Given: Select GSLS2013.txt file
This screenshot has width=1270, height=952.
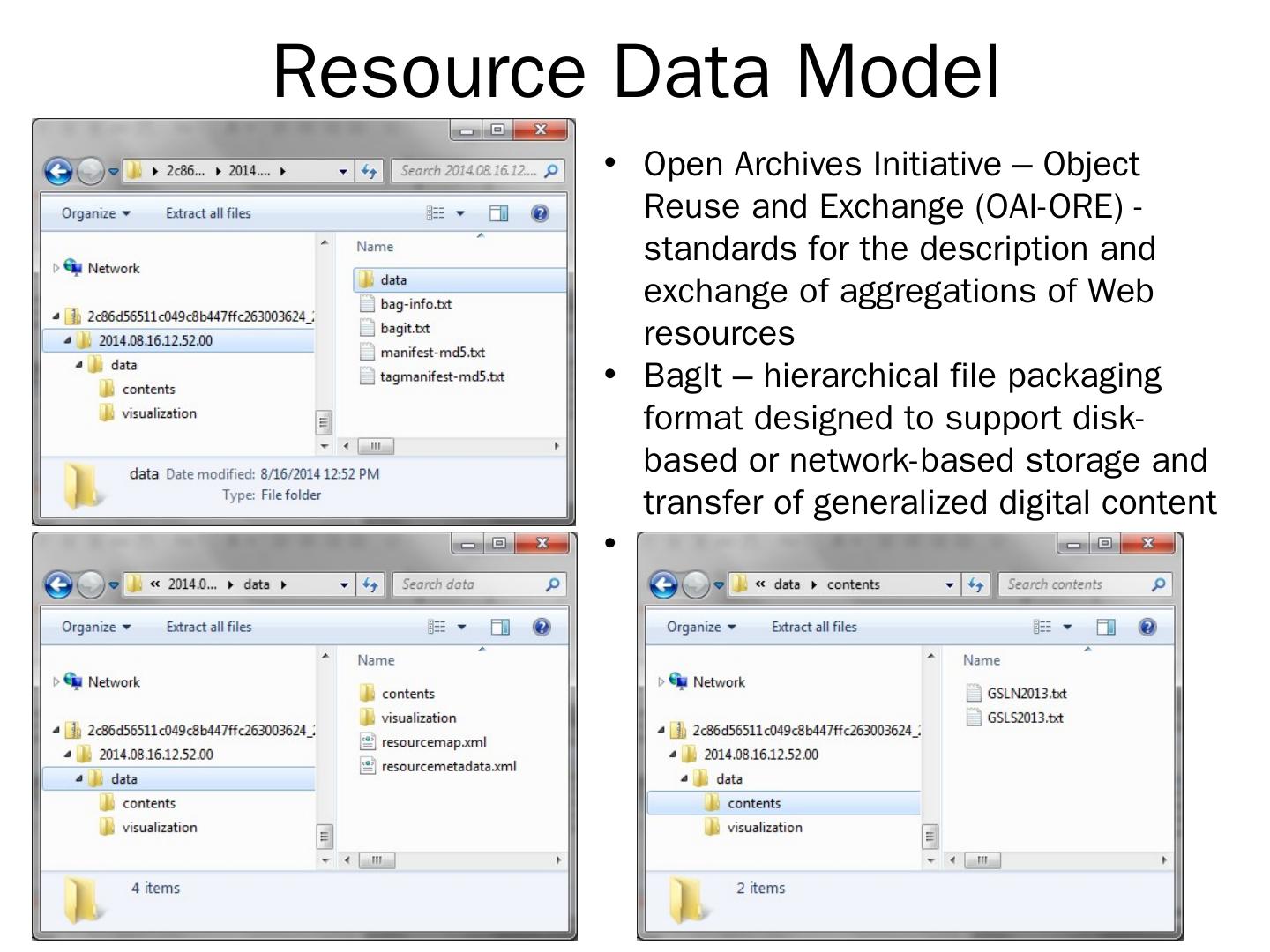Looking at the screenshot, I should [x=1015, y=718].
